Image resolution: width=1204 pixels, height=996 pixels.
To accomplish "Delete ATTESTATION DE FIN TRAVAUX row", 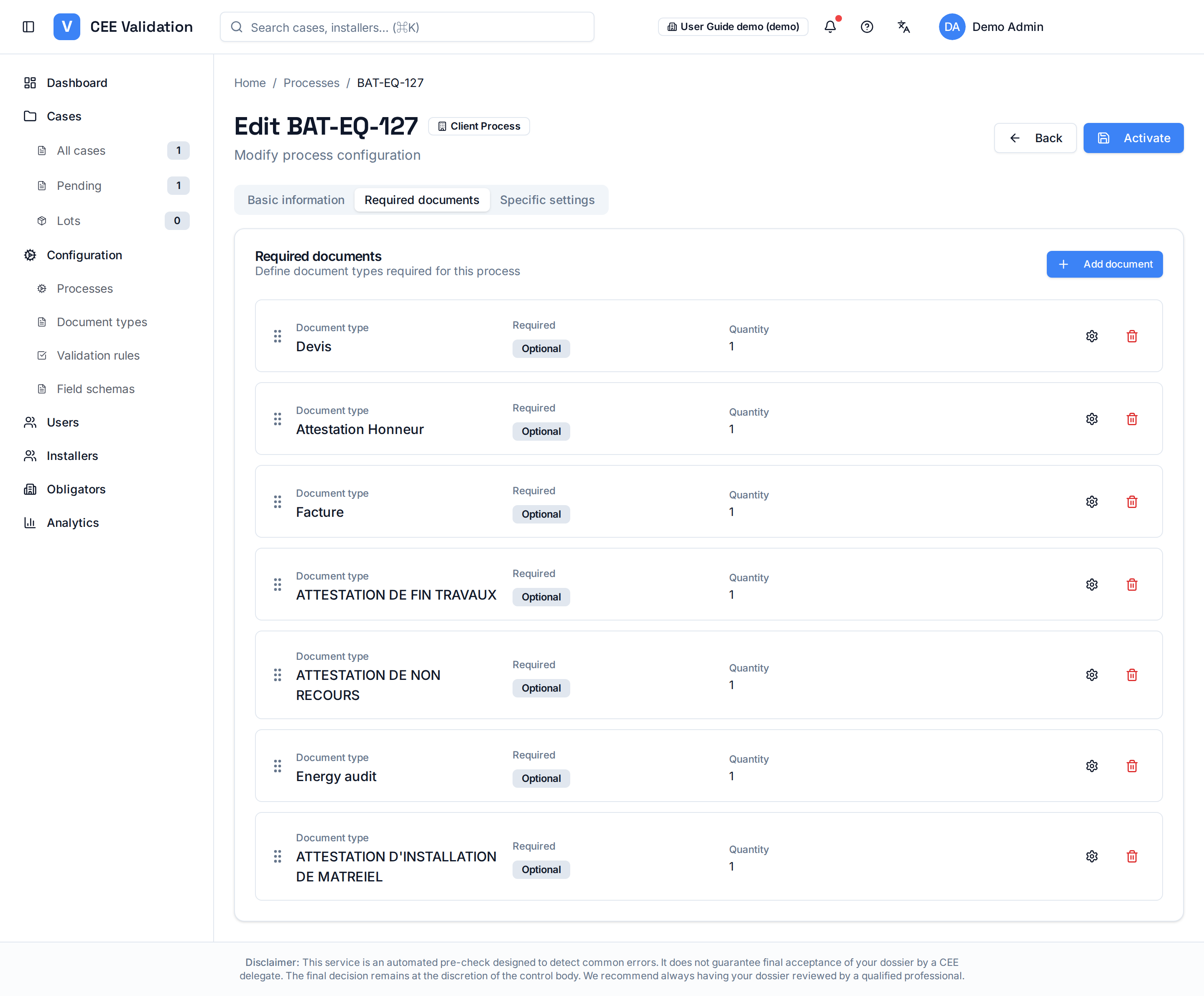I will (x=1132, y=584).
